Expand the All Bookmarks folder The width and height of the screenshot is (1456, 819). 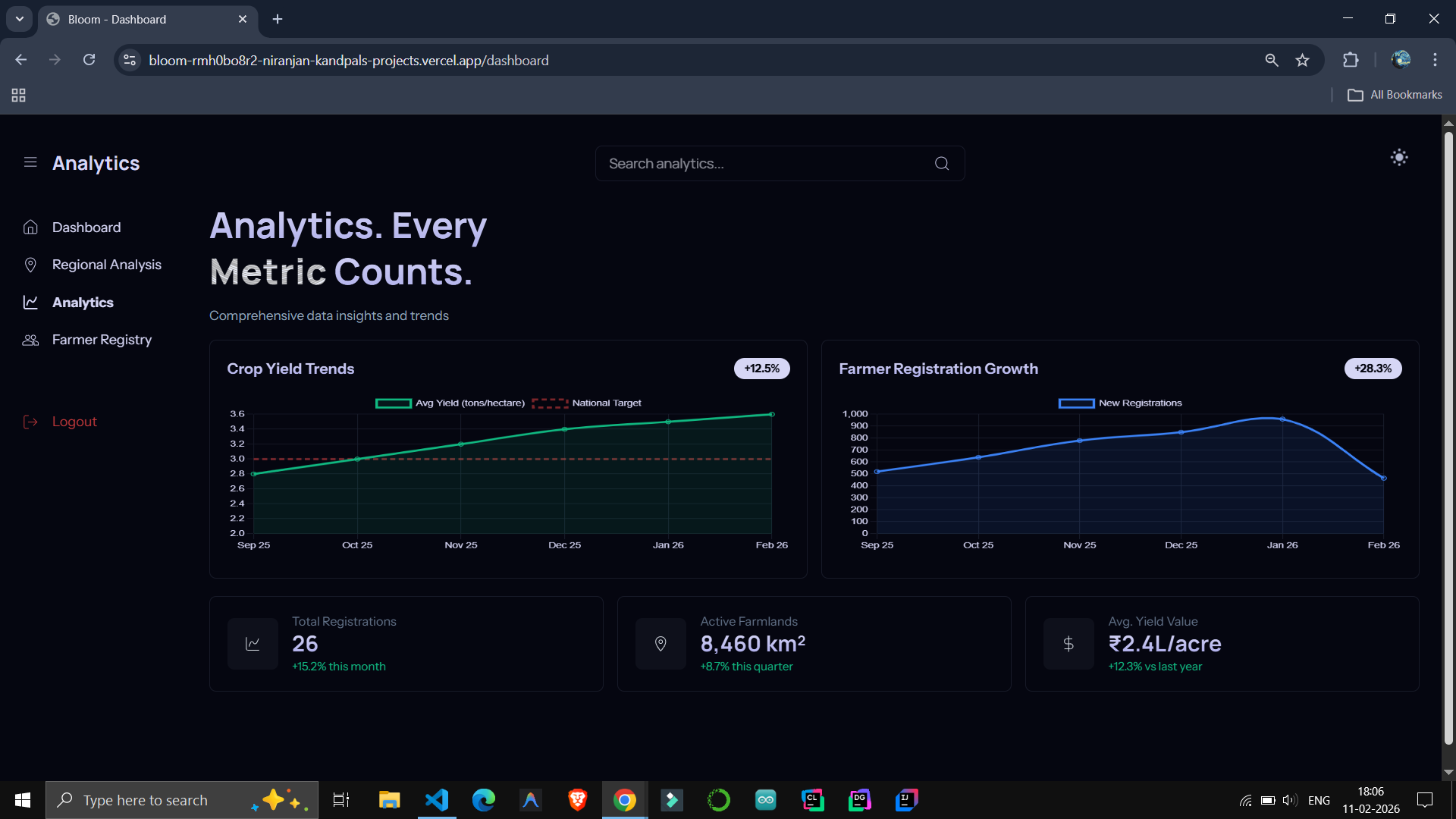click(x=1395, y=95)
